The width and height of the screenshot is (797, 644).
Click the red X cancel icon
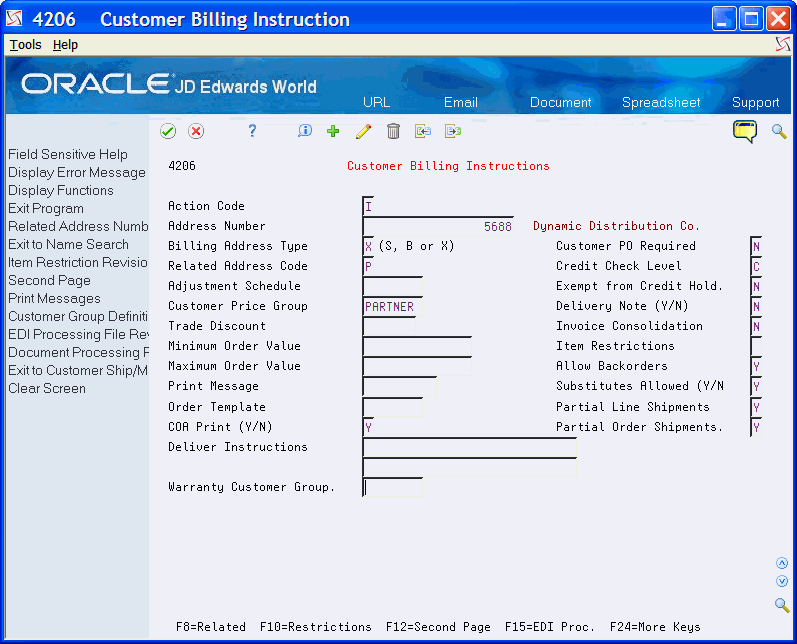pos(196,131)
